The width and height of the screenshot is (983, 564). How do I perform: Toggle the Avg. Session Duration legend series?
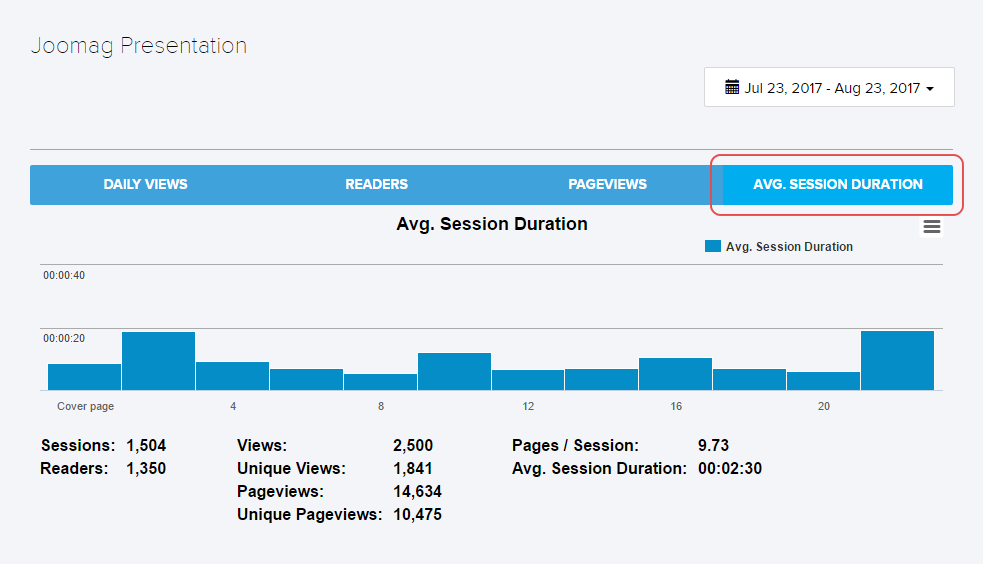click(x=789, y=247)
